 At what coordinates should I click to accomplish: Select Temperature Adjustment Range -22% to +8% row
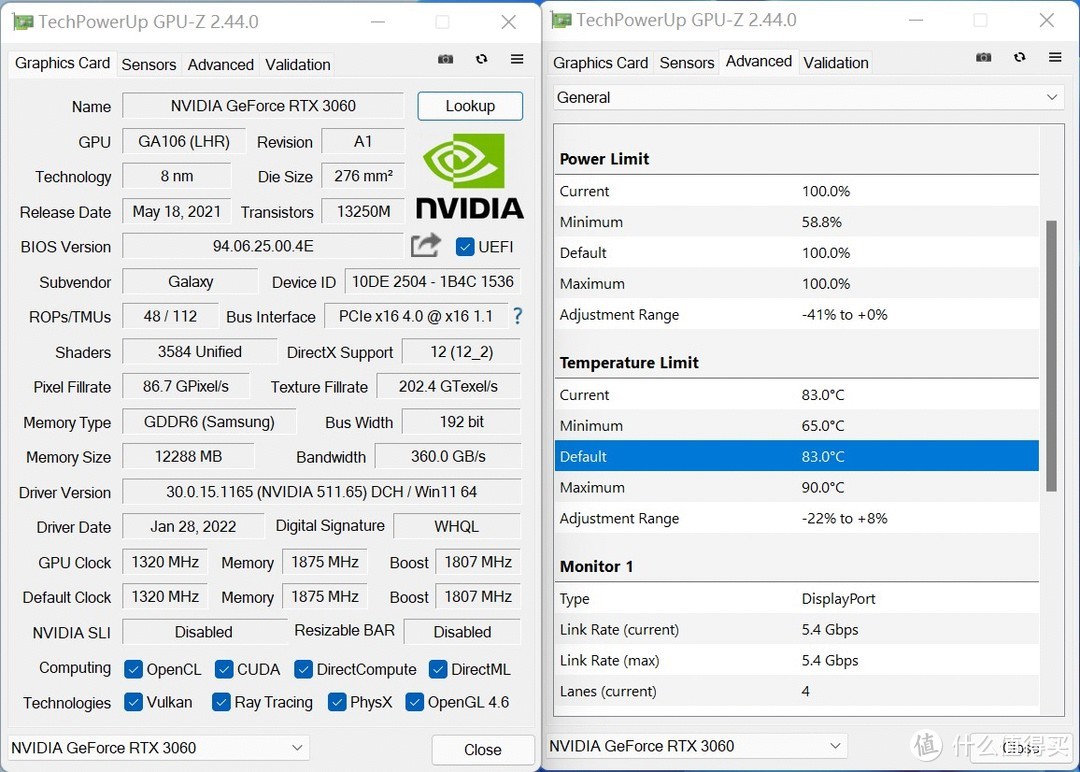point(796,518)
